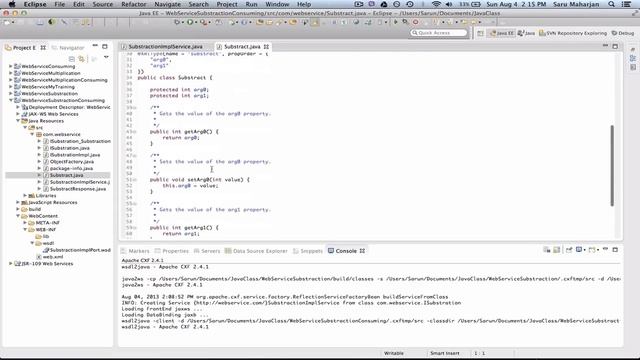
Task: Switch to the Markers tab
Action: [135, 251]
